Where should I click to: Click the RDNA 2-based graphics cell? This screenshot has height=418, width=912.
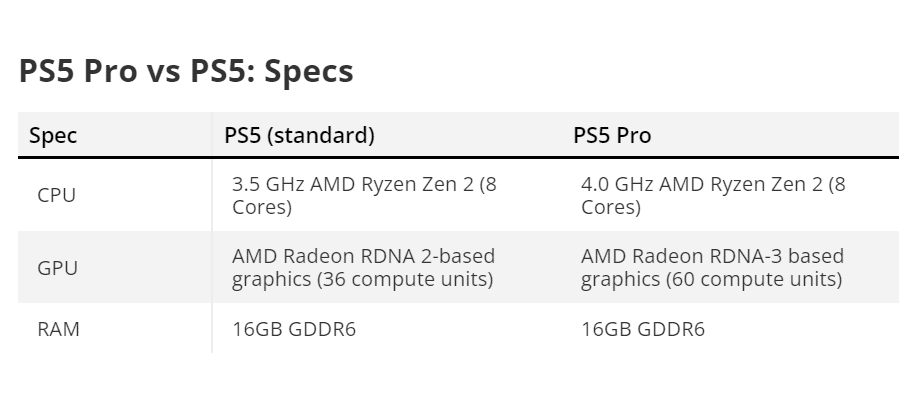[x=364, y=267]
